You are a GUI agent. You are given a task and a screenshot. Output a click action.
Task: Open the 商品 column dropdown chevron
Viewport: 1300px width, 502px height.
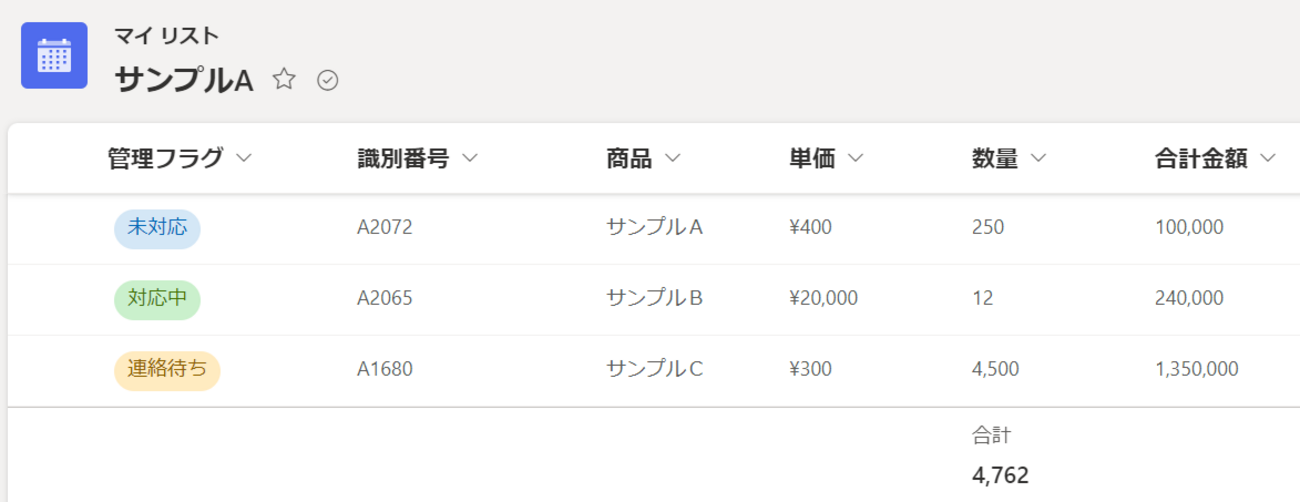[673, 158]
